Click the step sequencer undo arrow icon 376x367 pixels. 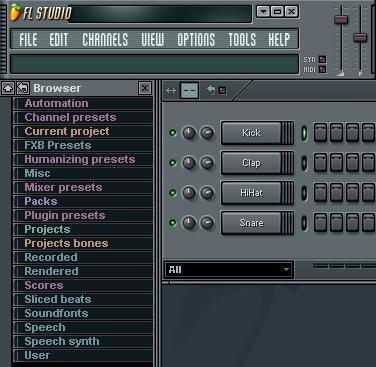211,90
